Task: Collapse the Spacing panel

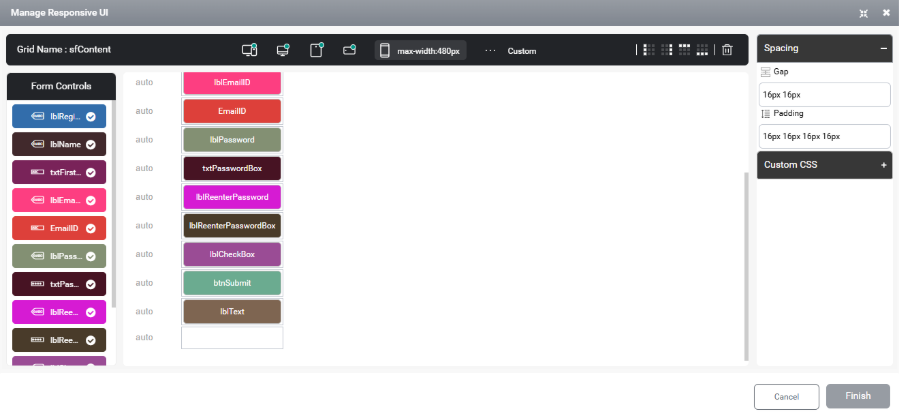Action: (x=883, y=48)
